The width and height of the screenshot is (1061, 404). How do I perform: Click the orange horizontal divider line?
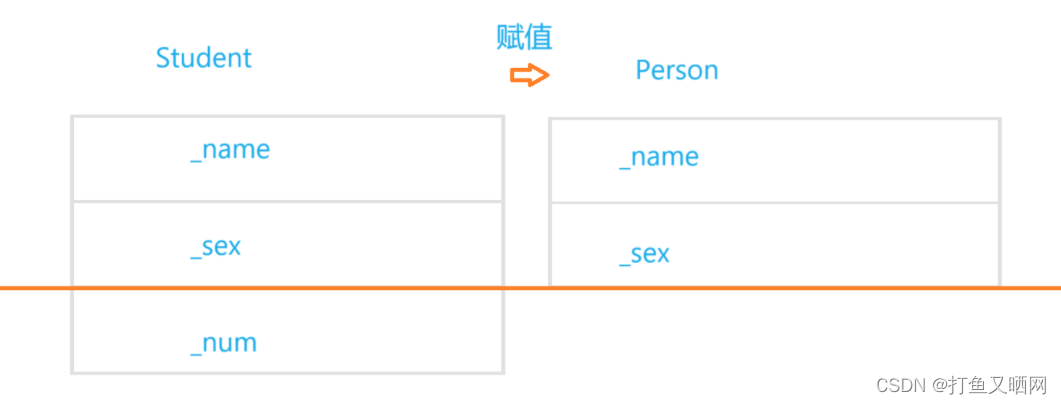point(530,288)
